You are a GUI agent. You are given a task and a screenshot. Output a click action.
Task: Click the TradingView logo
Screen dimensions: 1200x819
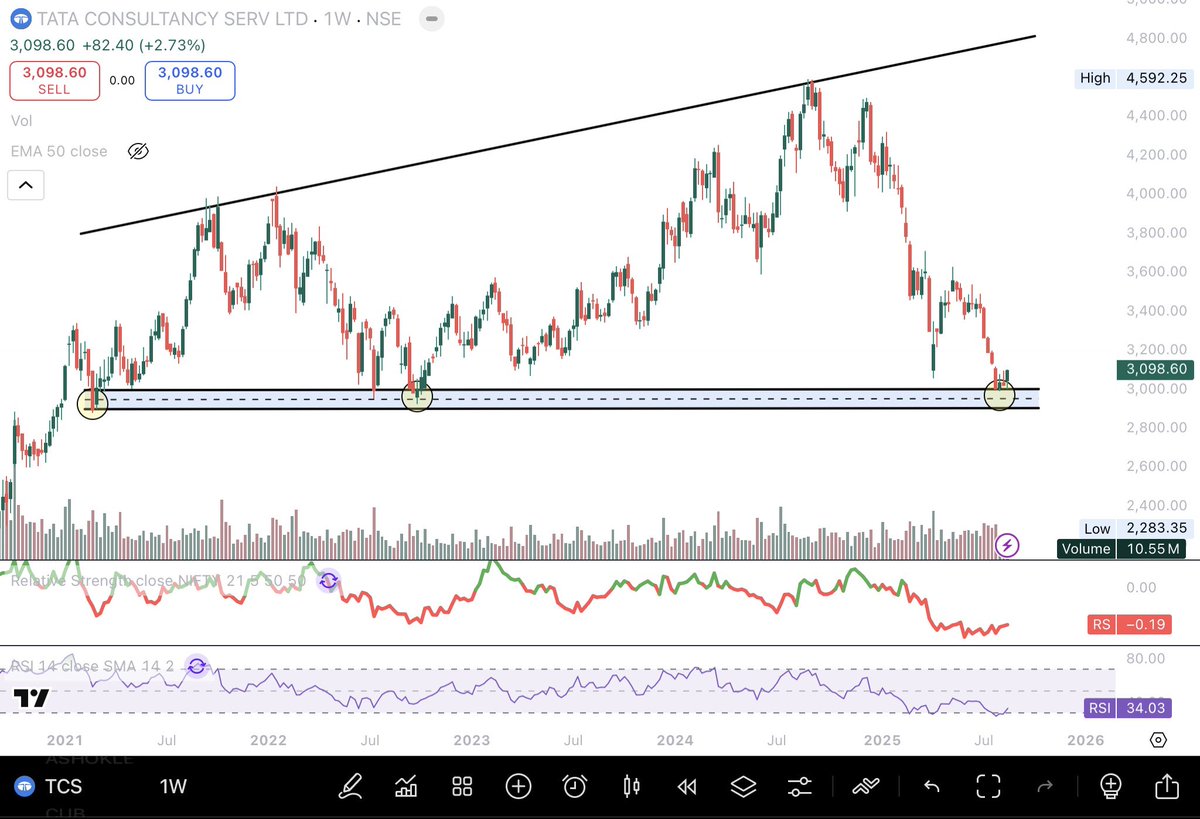(x=31, y=697)
